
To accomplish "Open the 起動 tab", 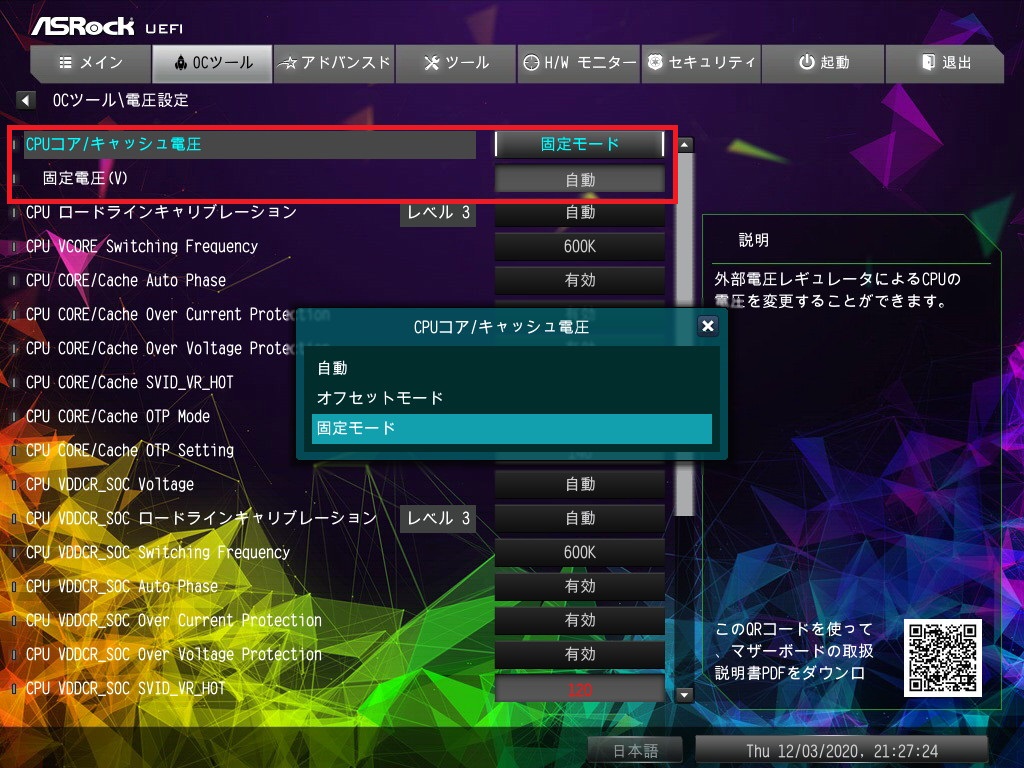I will pos(823,63).
